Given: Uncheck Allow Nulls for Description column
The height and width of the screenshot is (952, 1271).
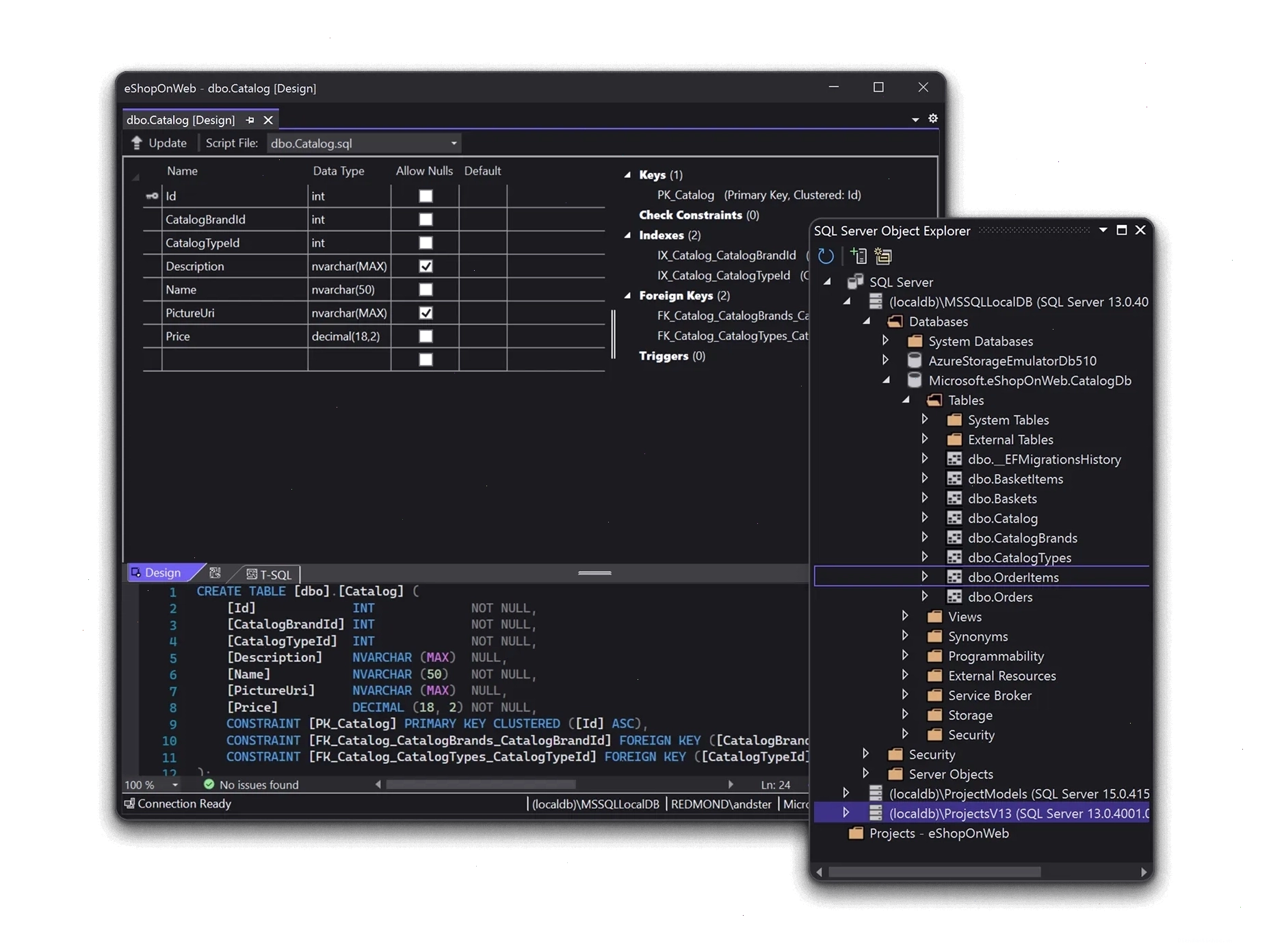Looking at the screenshot, I should coord(425,266).
